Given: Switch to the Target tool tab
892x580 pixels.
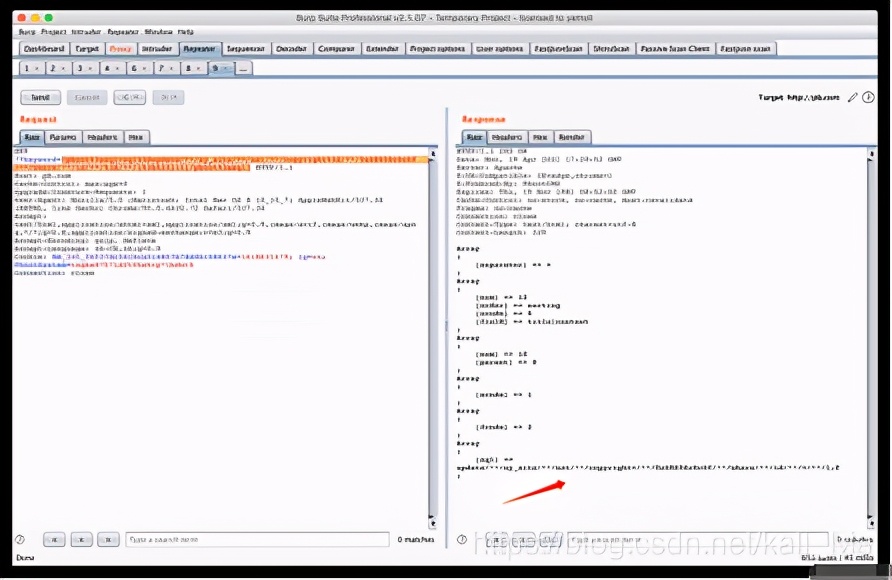Looking at the screenshot, I should click(x=87, y=49).
